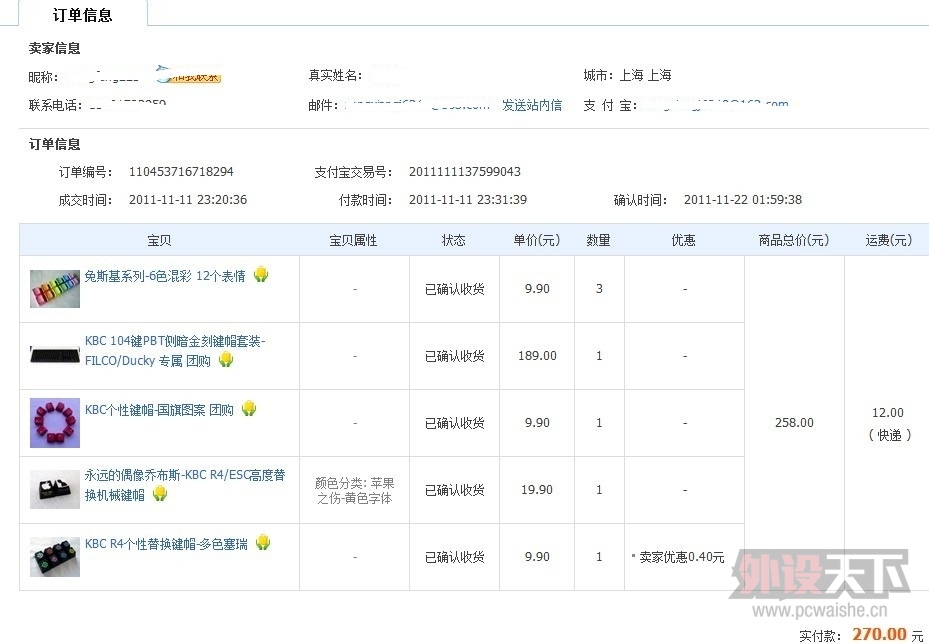Viewport: 929px width, 644px height.
Task: Click the confirm time 2011-11-22 01:59:38
Action: (x=743, y=200)
